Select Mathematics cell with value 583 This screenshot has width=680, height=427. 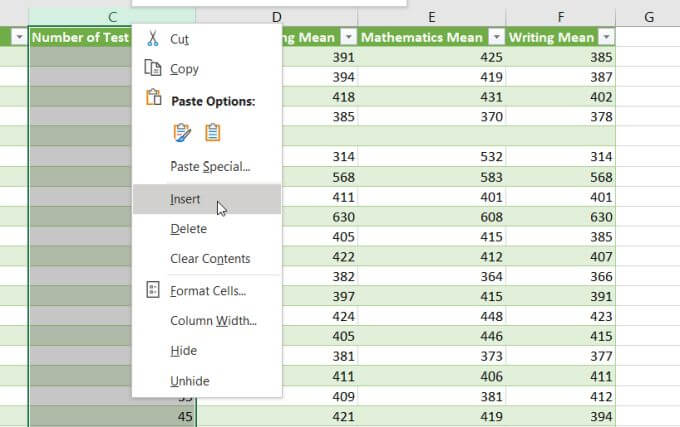(432, 177)
